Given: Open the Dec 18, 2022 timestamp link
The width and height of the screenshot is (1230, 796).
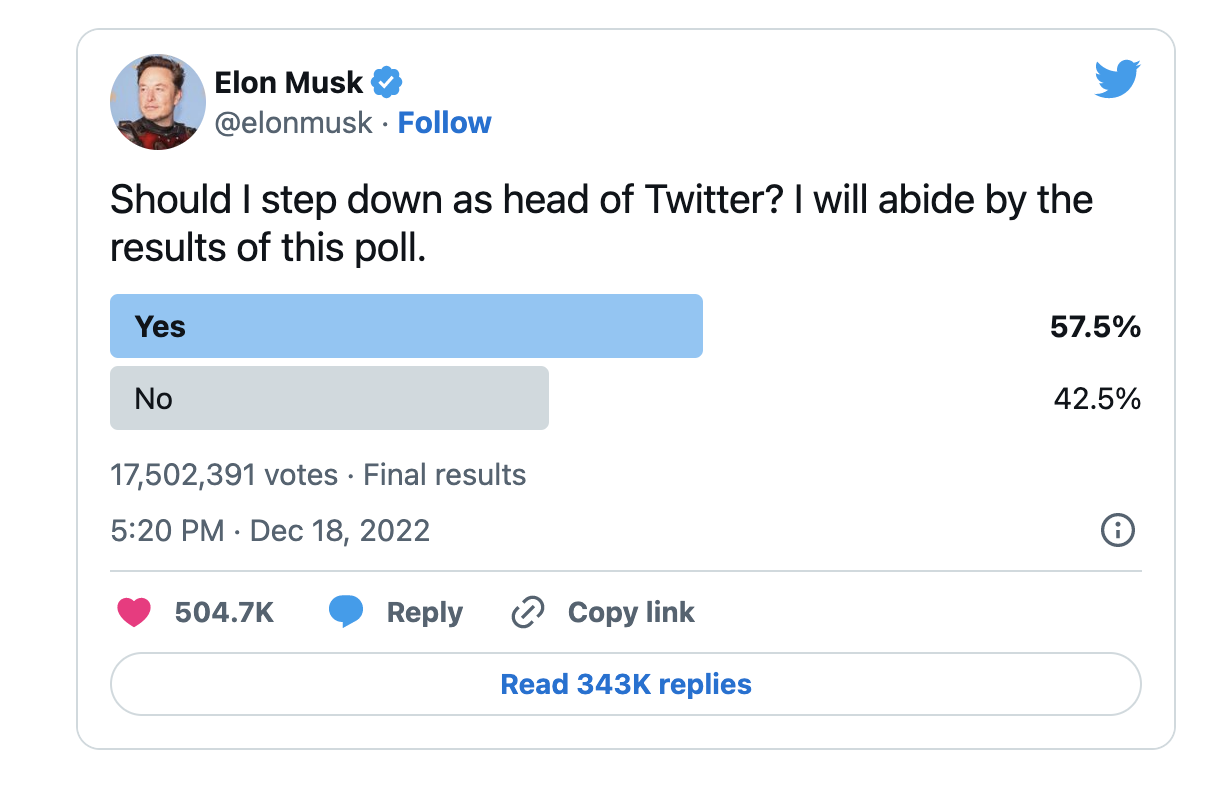Looking at the screenshot, I should click(269, 531).
